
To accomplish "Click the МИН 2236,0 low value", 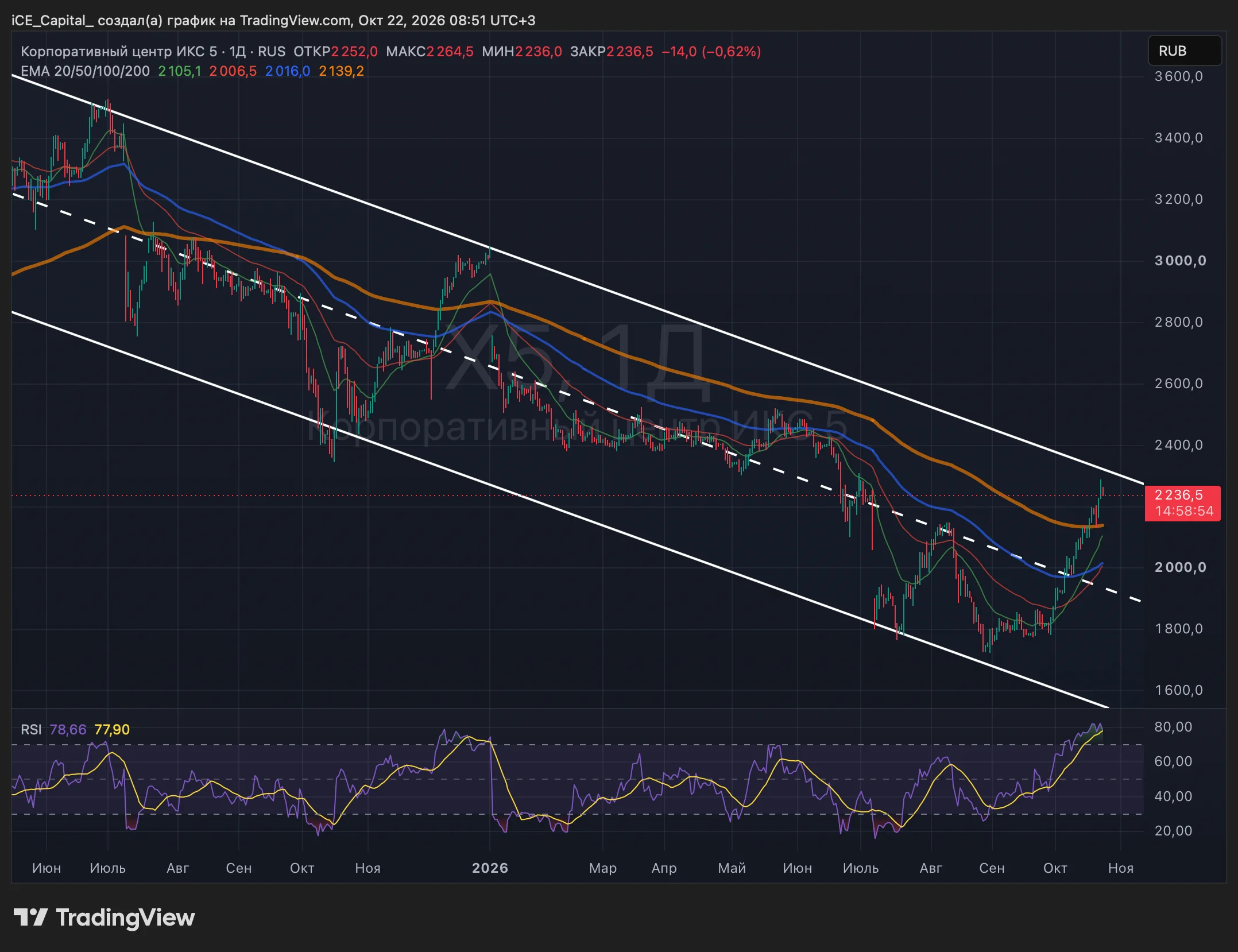I will (521, 52).
